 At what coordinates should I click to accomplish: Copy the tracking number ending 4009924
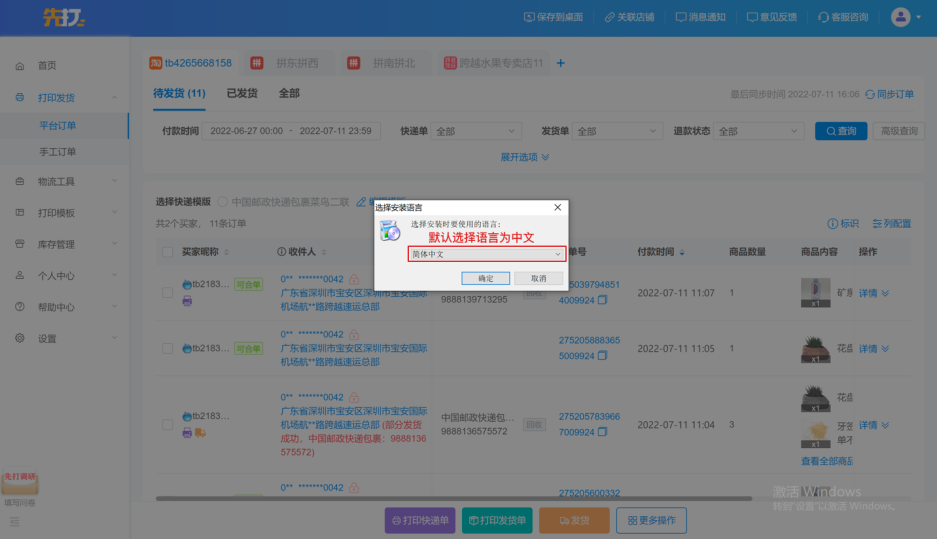602,300
